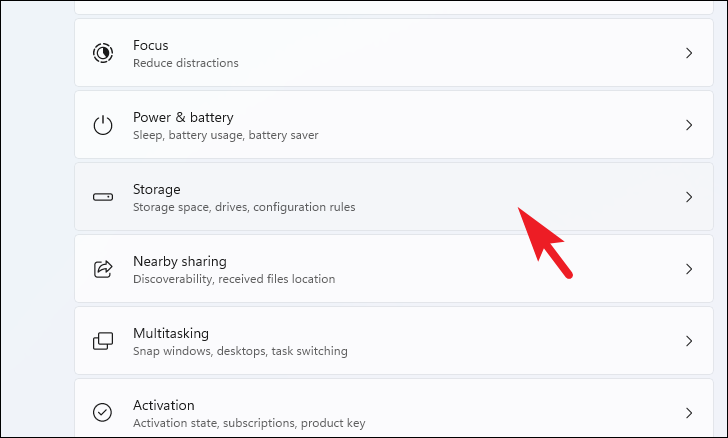Image resolution: width=728 pixels, height=438 pixels.
Task: Expand the Nearby sharing chevron arrow
Action: pos(689,269)
